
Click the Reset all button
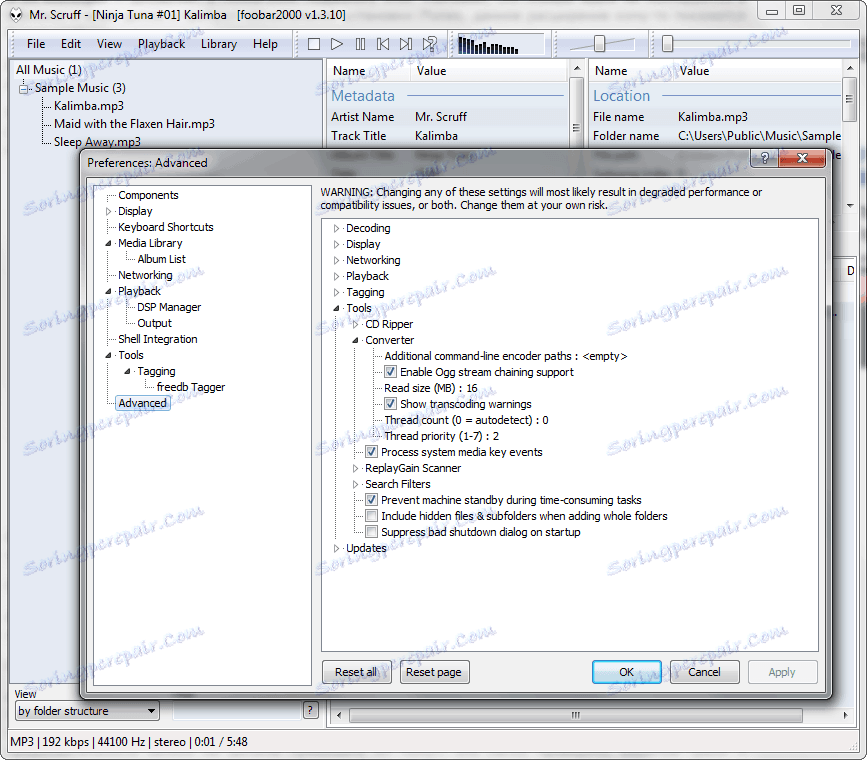point(357,672)
